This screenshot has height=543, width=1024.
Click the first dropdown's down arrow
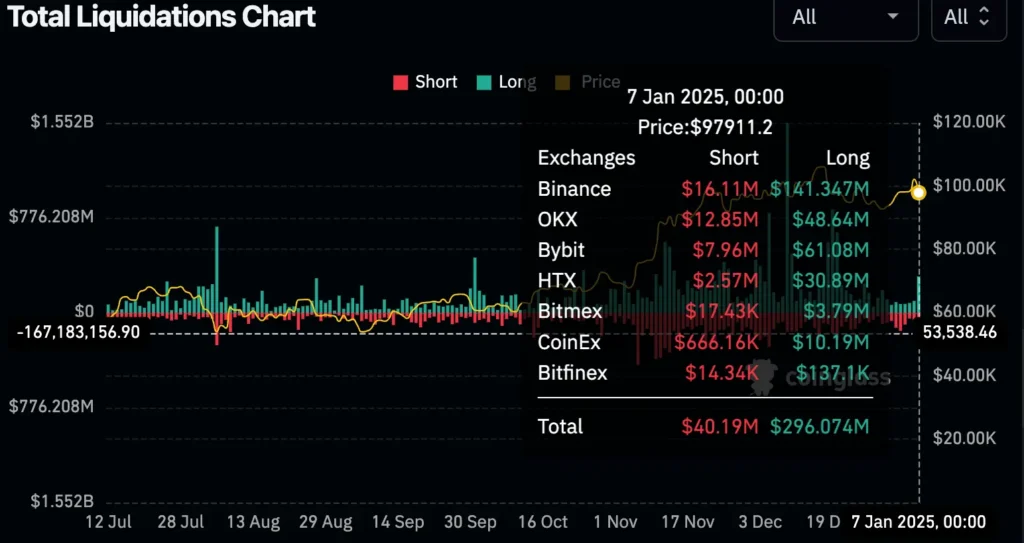pyautogui.click(x=893, y=17)
